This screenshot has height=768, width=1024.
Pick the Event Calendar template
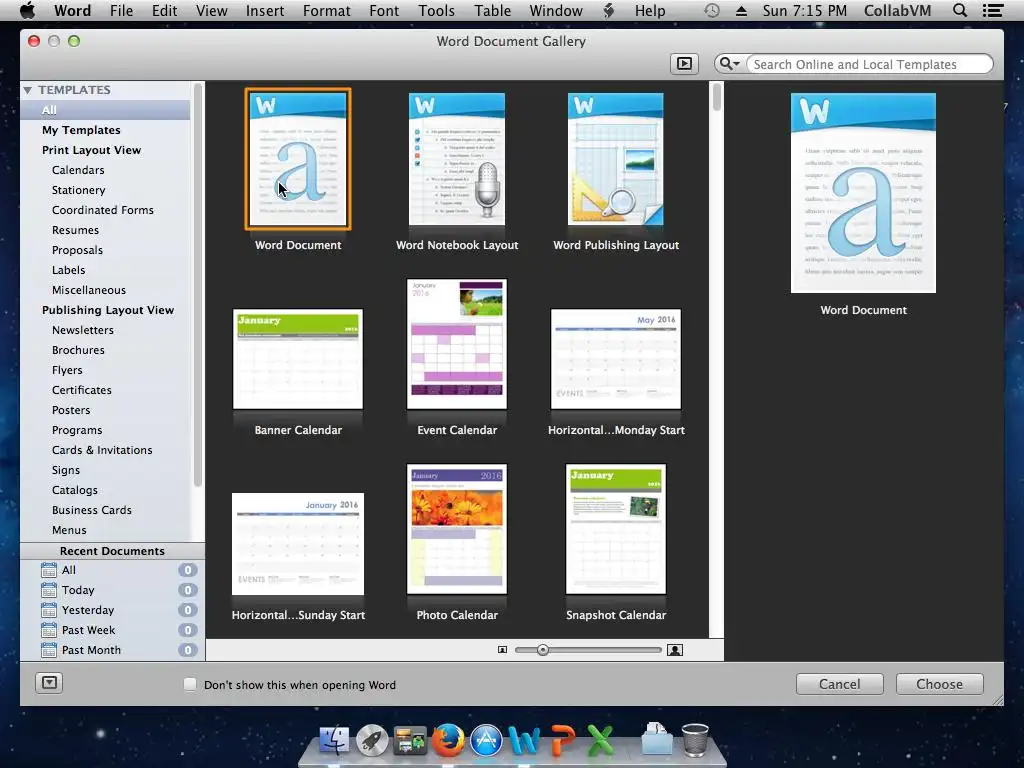(x=456, y=344)
